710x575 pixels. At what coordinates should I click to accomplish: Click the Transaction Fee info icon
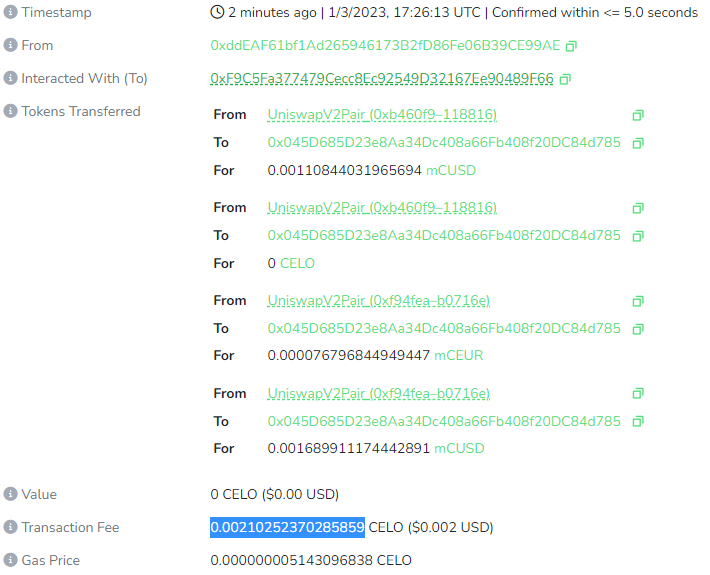pos(10,527)
